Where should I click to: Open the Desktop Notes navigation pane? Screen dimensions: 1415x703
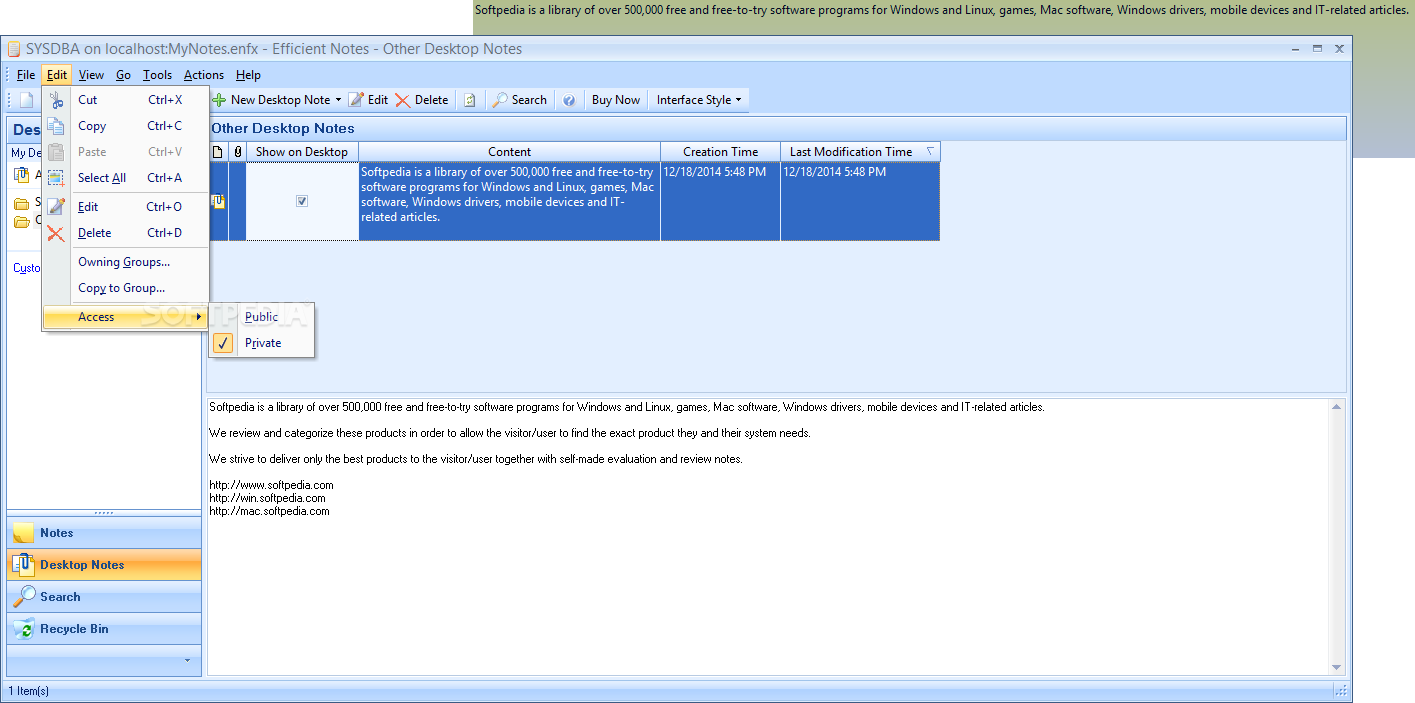[x=104, y=565]
